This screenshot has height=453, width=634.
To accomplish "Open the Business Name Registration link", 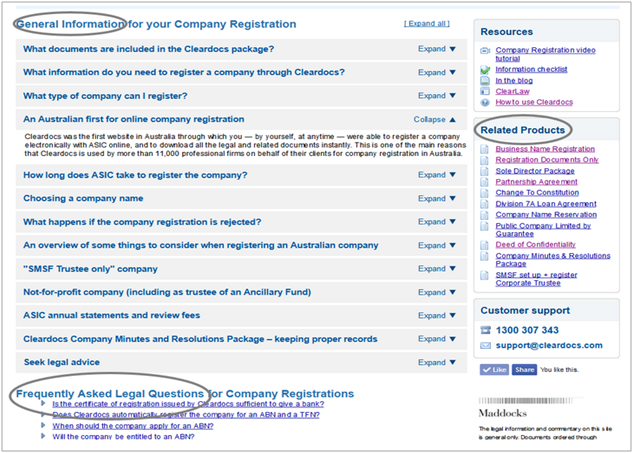I will tap(545, 149).
